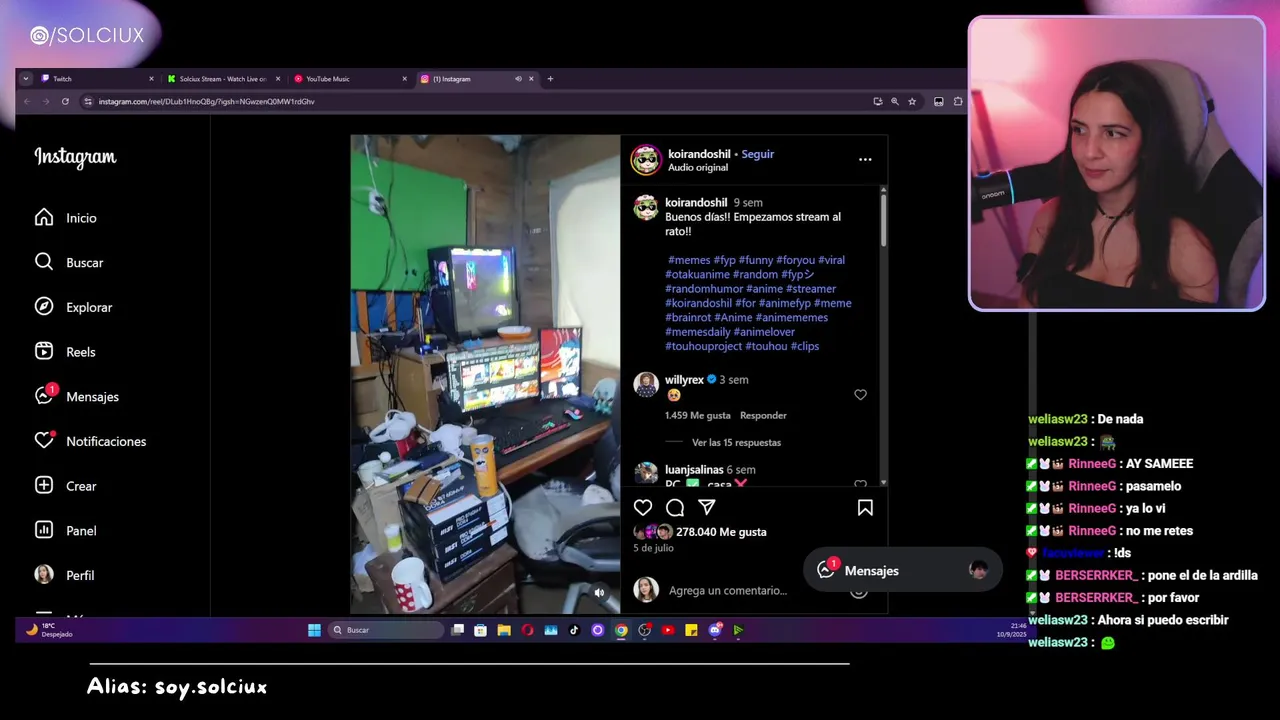
Task: Mute the reel video audio
Action: (x=599, y=593)
